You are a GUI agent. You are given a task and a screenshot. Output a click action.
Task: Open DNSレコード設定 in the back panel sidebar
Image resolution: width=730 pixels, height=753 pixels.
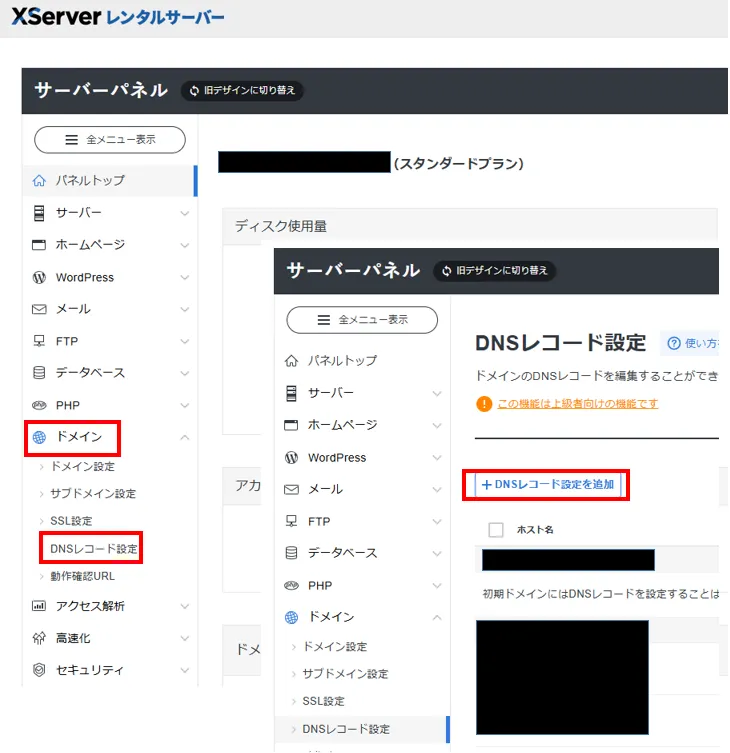pos(94,548)
